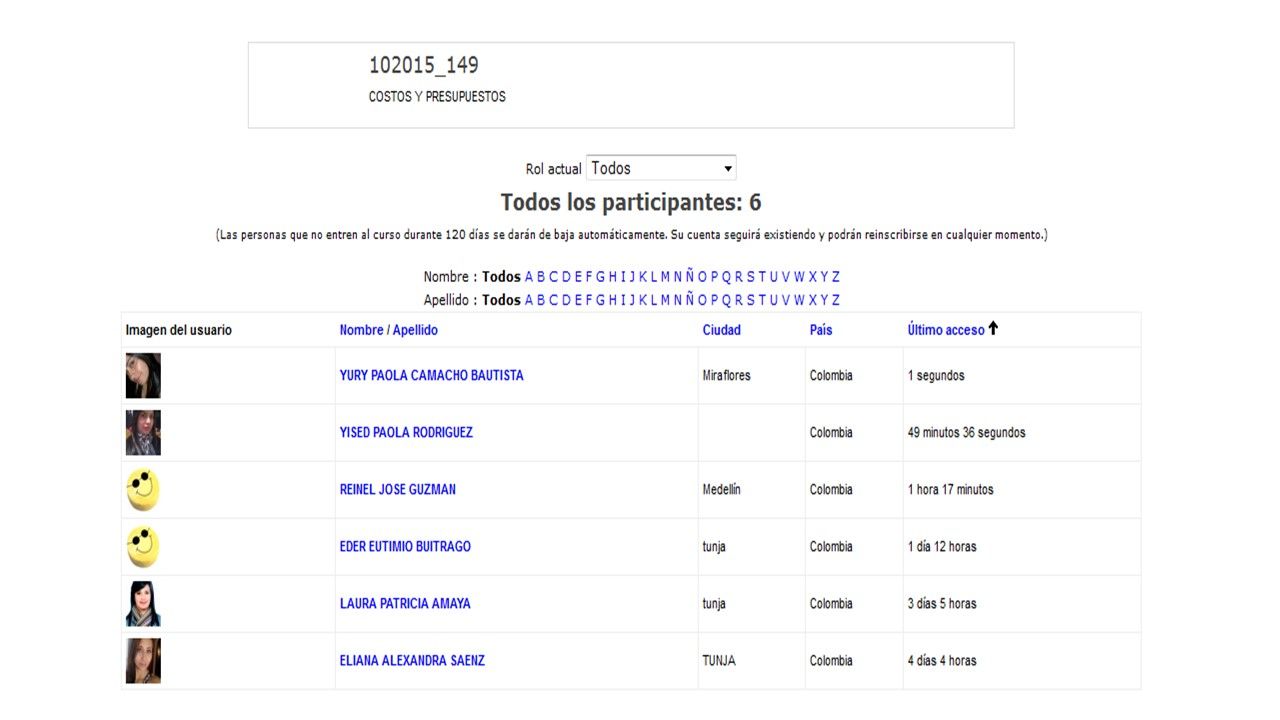Viewport: 1280px width, 720px height.
Task: Open YURY PAOLA CAMACHO BAUTISTA profile link
Action: click(x=431, y=375)
